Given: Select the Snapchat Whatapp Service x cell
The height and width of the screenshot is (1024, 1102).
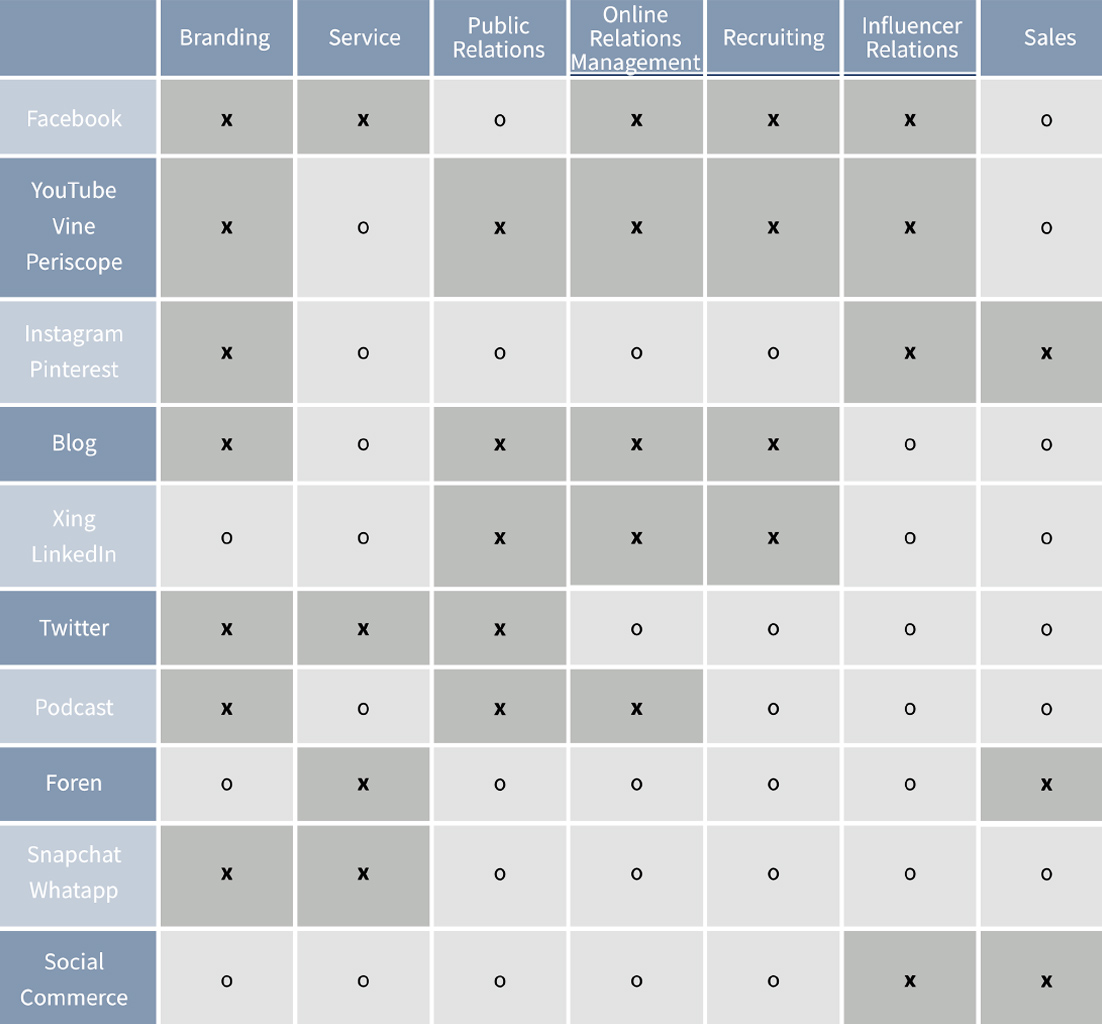Looking at the screenshot, I should (363, 874).
